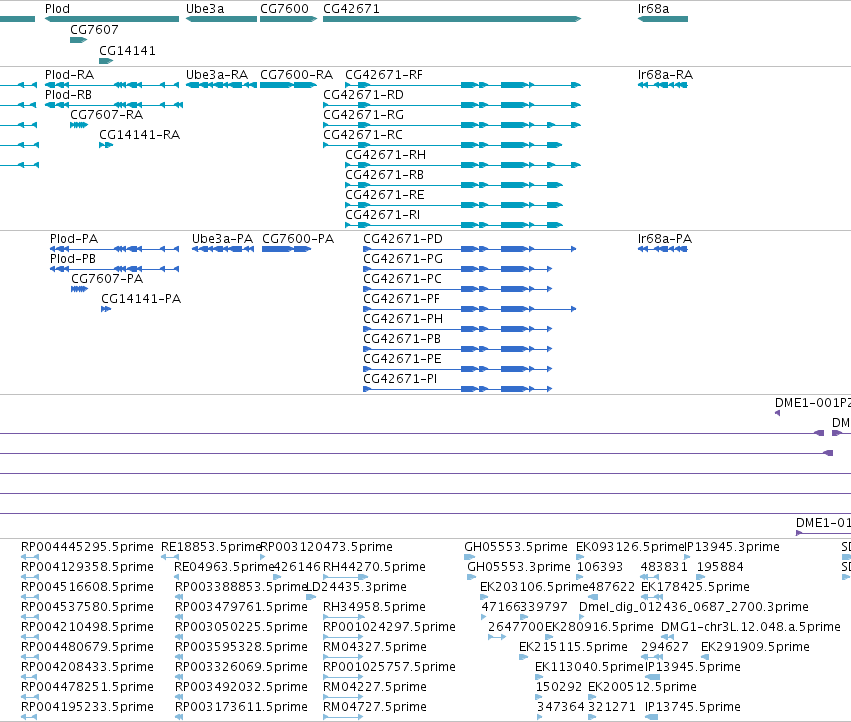Click EST RP003173611.5prime
851x722 pixels.
(241, 707)
